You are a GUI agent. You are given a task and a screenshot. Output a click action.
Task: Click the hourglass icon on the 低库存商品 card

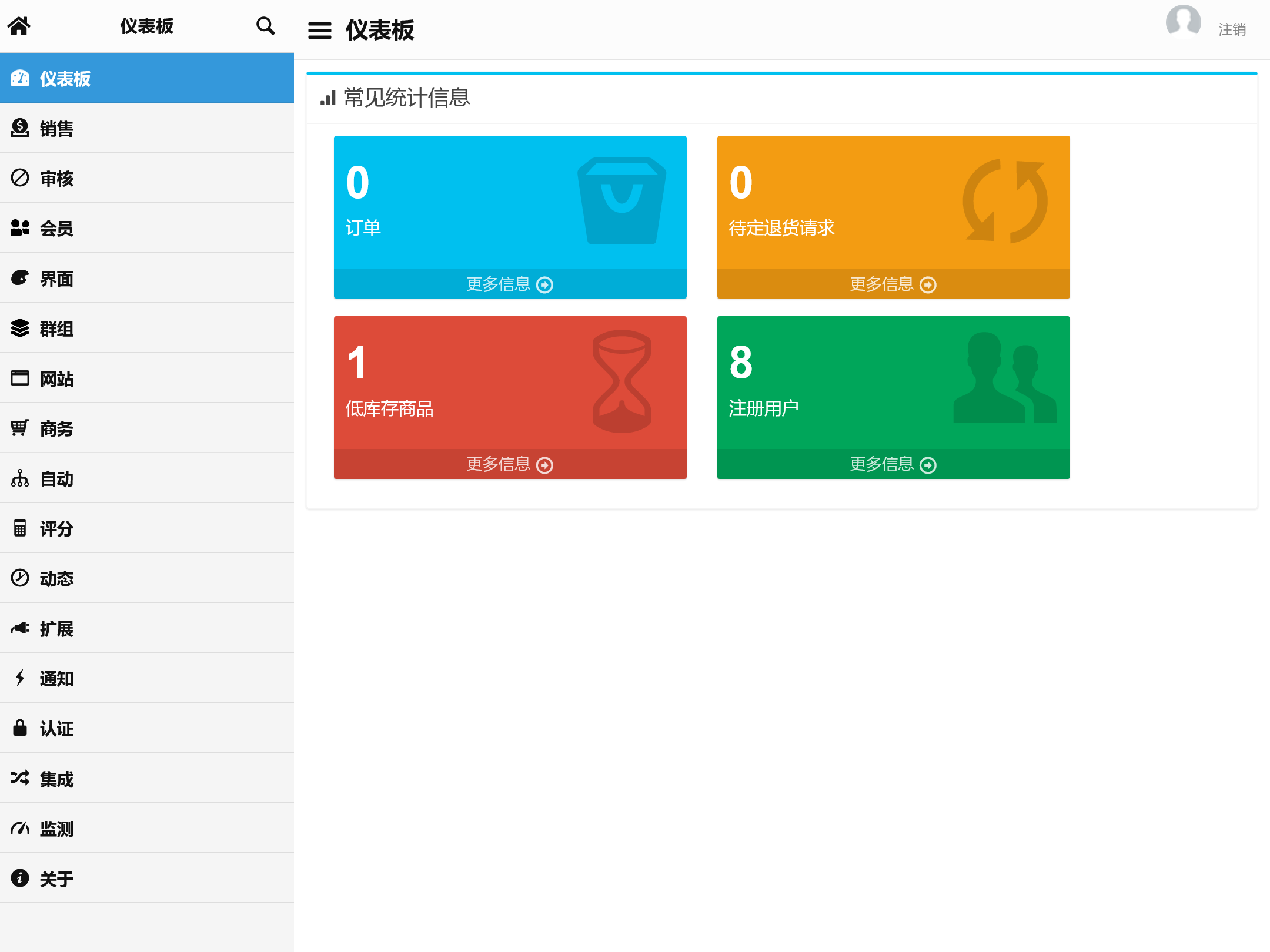[621, 381]
